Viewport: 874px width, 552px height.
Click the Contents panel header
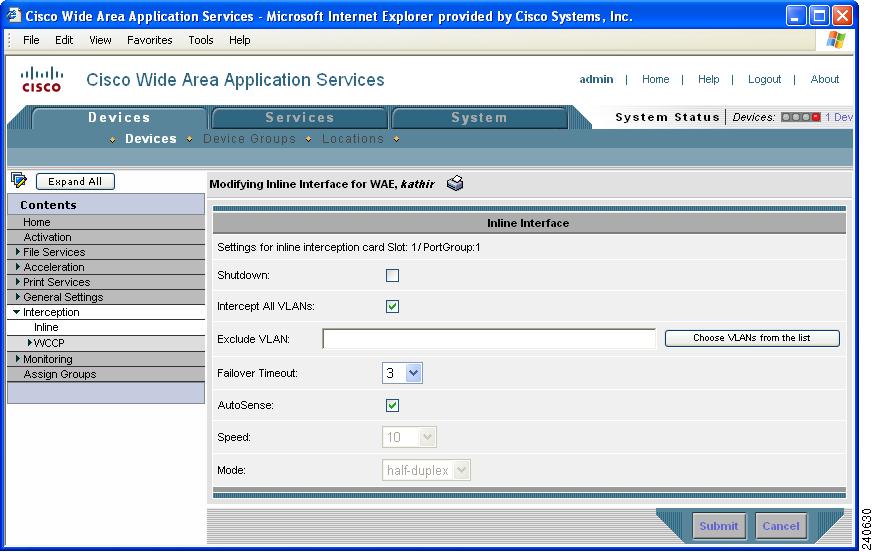(x=106, y=205)
